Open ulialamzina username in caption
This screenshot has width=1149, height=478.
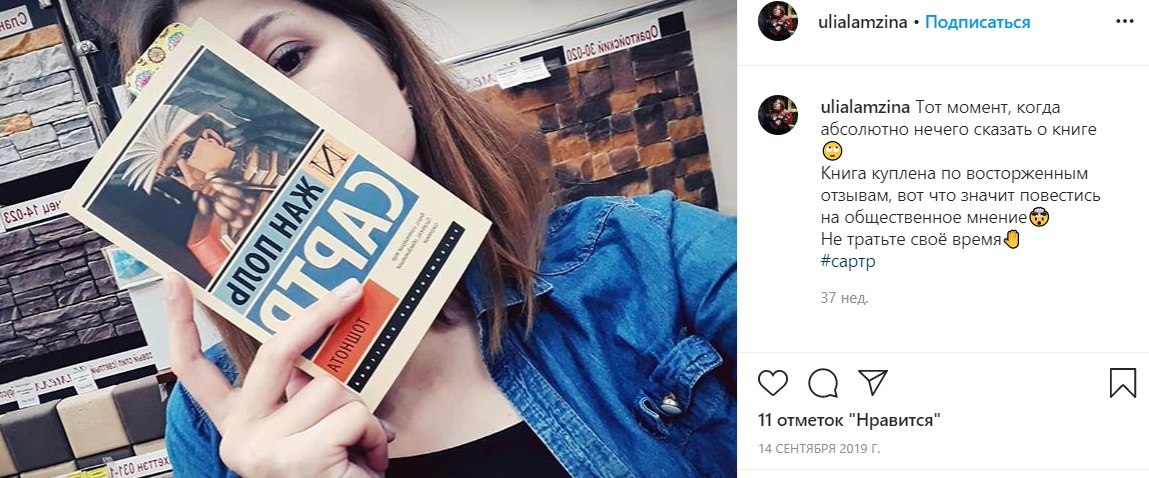pos(865,108)
